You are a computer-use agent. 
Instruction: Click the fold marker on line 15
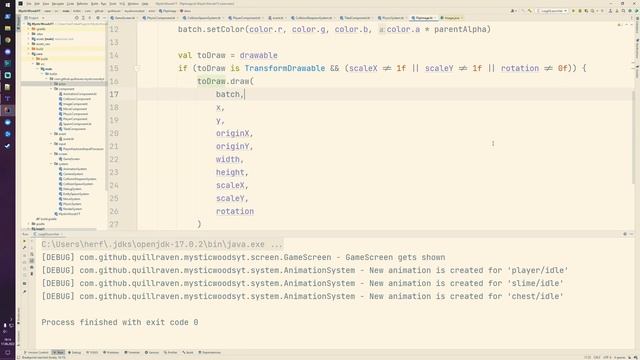(137, 68)
